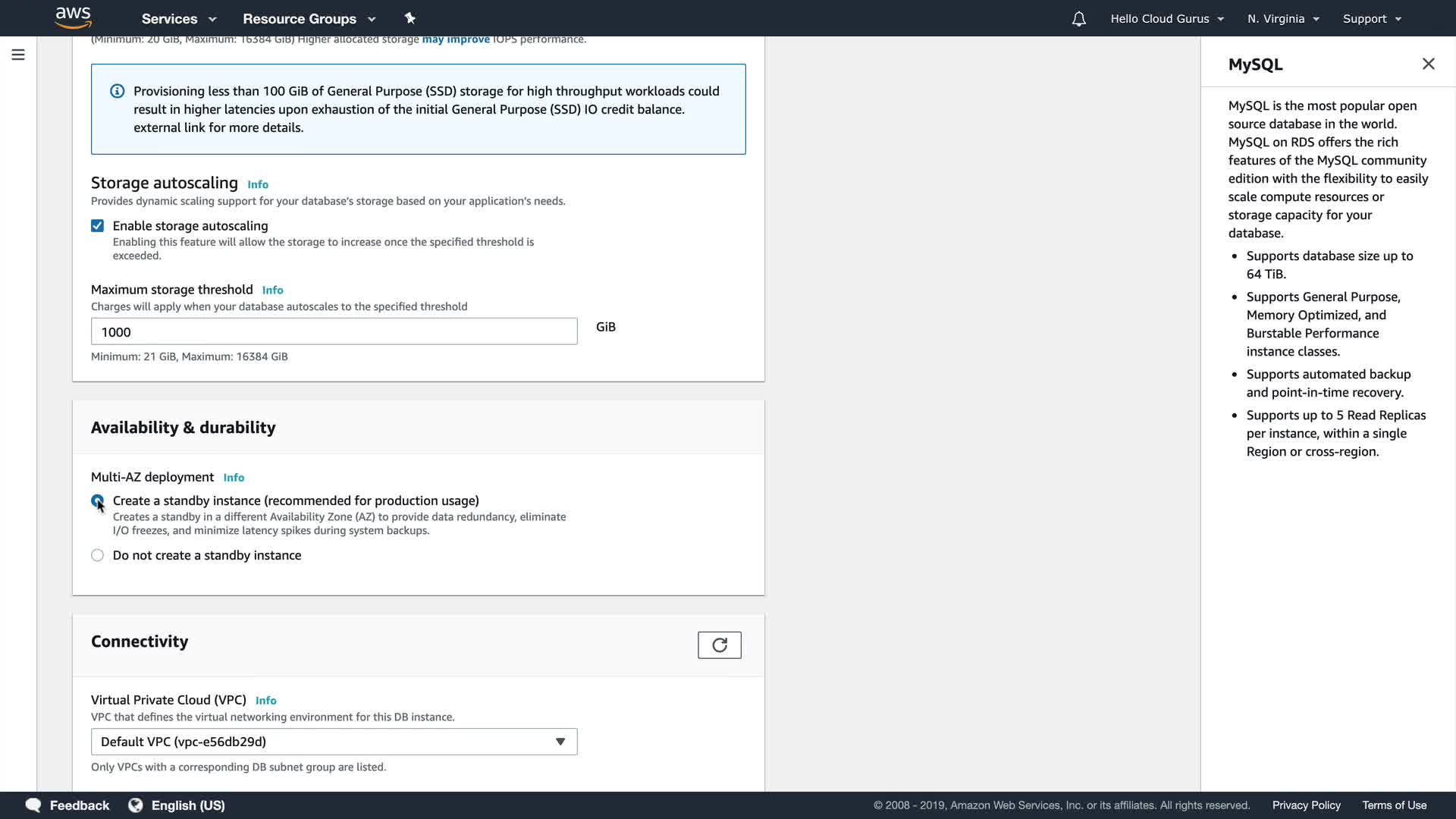The width and height of the screenshot is (1456, 819).
Task: Uncheck Enable storage autoscaling checkbox
Action: pos(97,226)
